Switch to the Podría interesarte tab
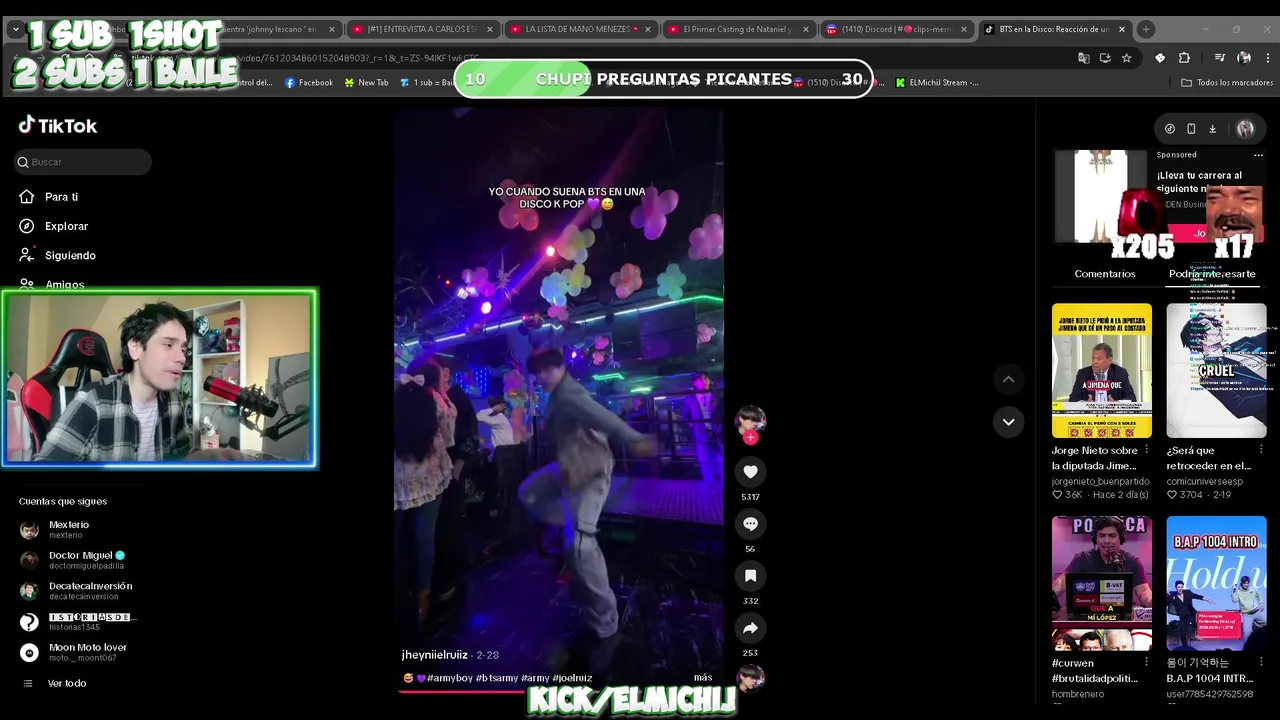Viewport: 1280px width, 720px height. pyautogui.click(x=1212, y=274)
